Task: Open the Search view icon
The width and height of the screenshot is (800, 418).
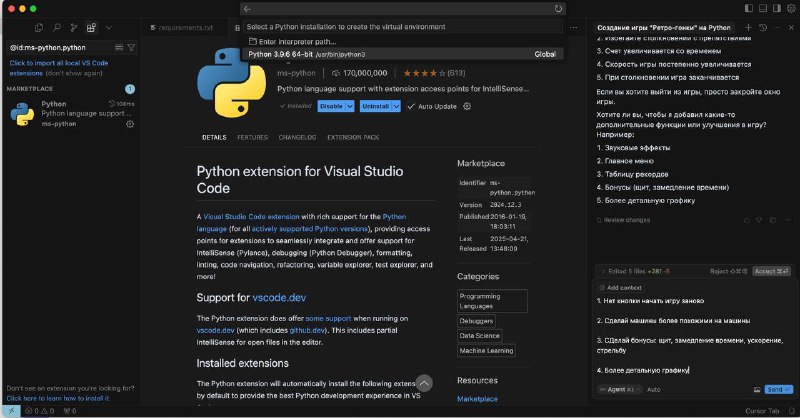Action: 57,28
